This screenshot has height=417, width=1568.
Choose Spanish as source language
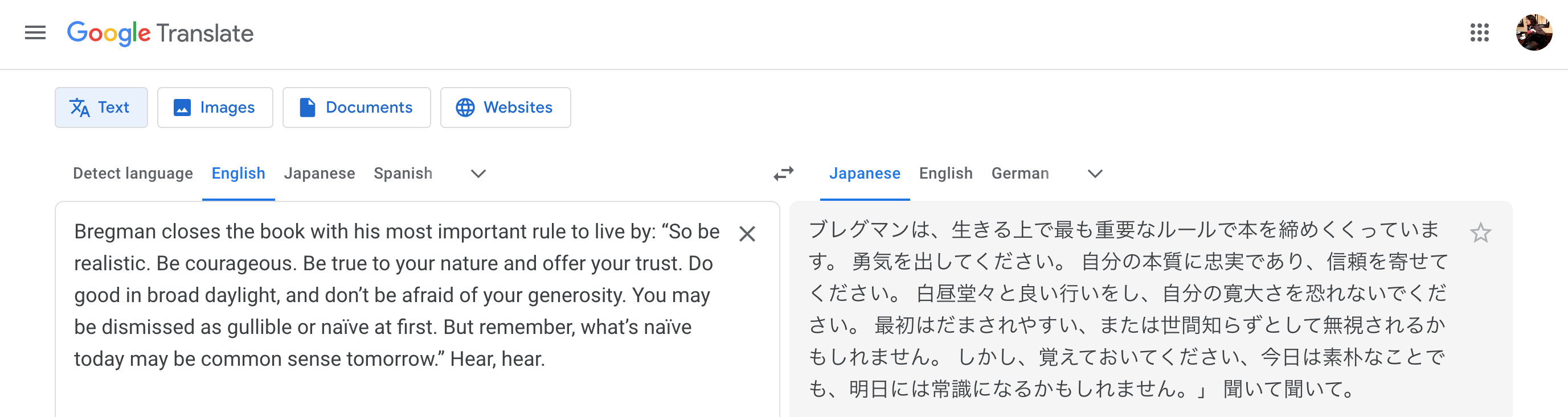[403, 174]
